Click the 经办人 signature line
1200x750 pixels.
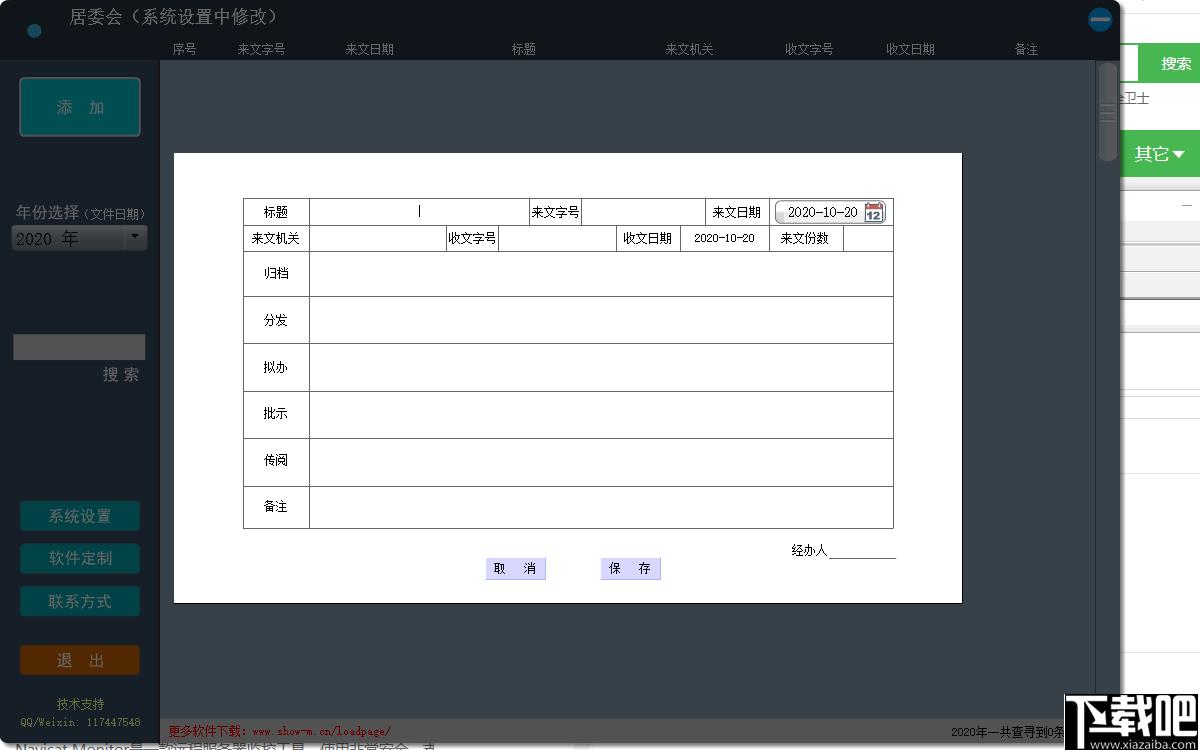click(x=862, y=551)
